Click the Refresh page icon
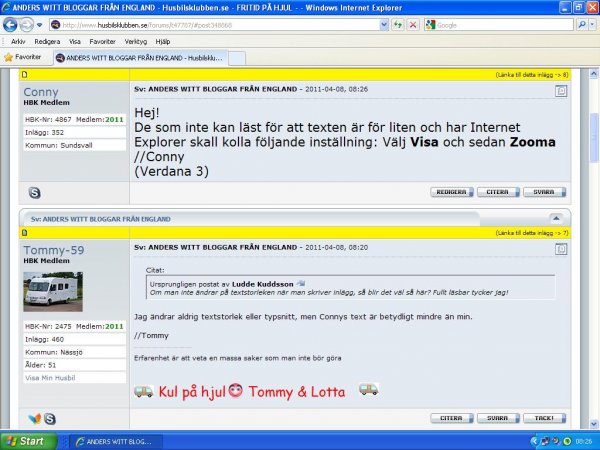The width and height of the screenshot is (600, 450). (x=399, y=24)
